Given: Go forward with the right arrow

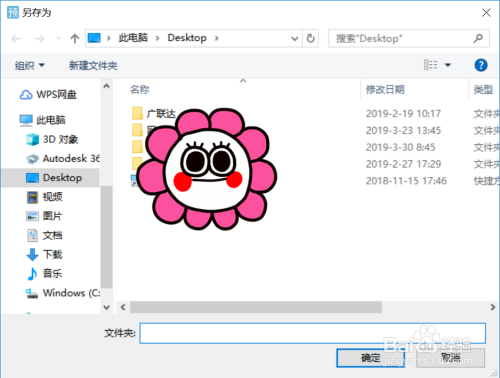Looking at the screenshot, I should (39, 39).
